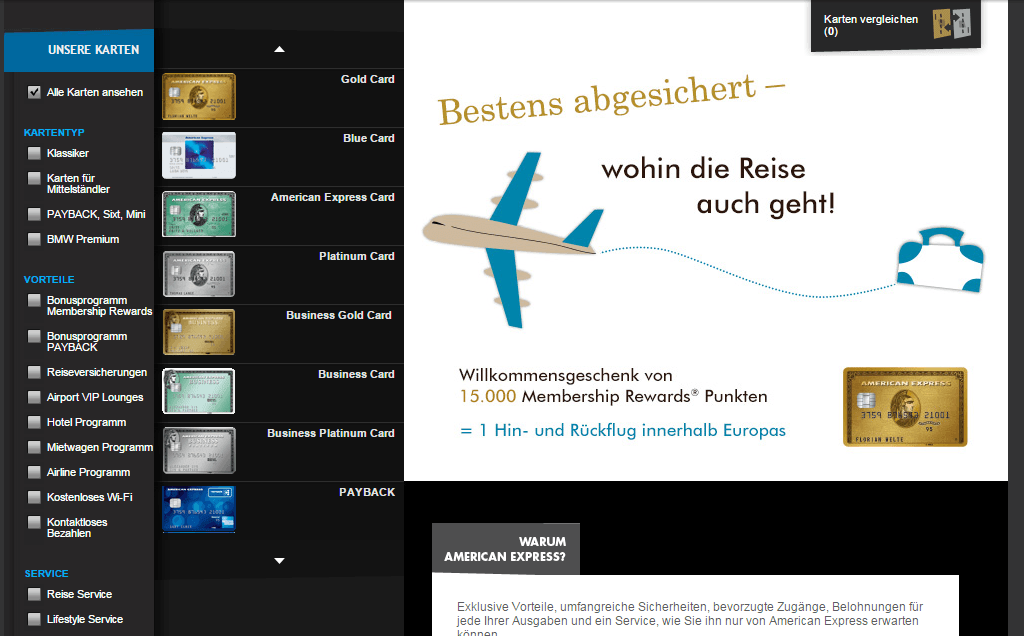Select the Platinum Card image
This screenshot has width=1024, height=636.
point(199,274)
